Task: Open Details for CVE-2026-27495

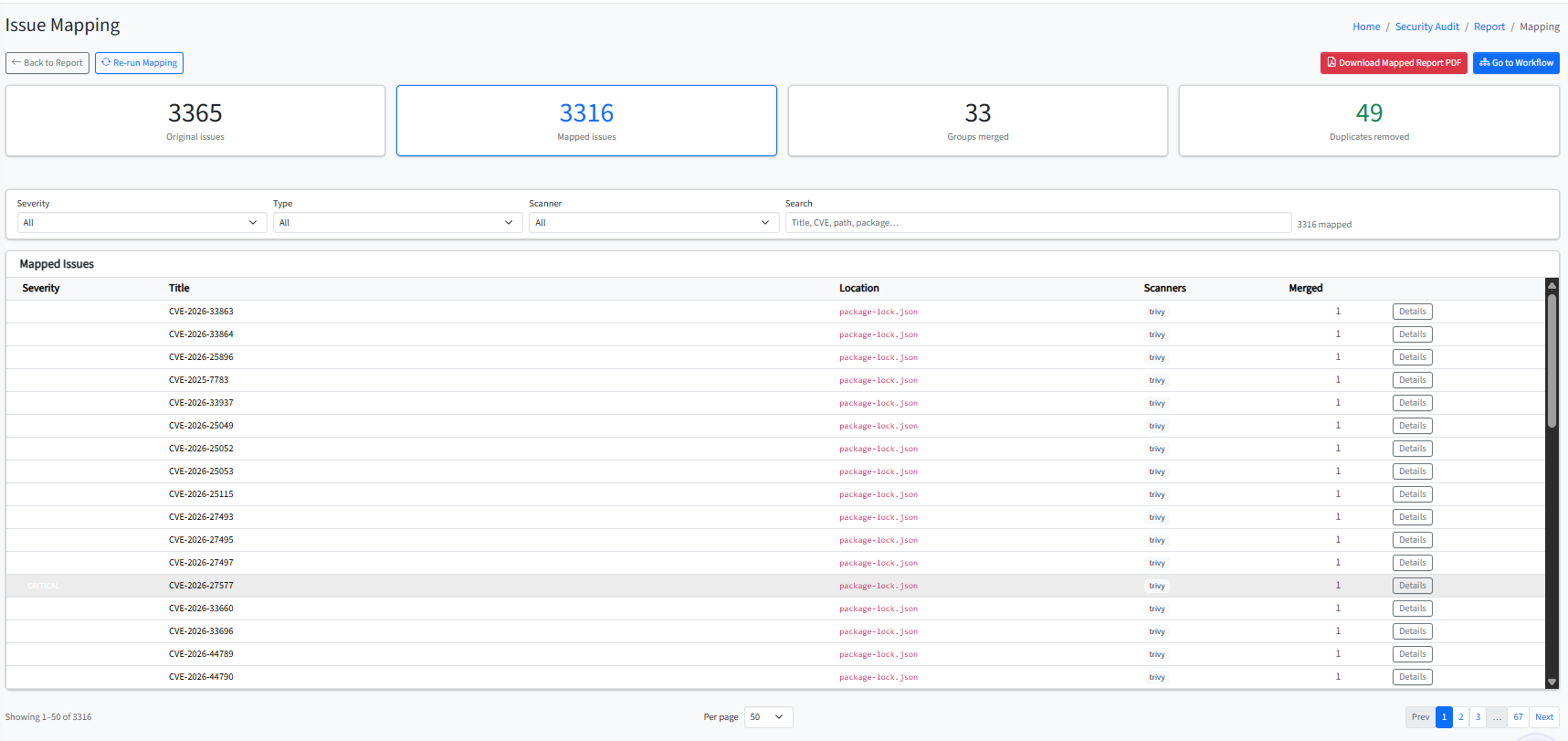Action: pyautogui.click(x=1413, y=540)
